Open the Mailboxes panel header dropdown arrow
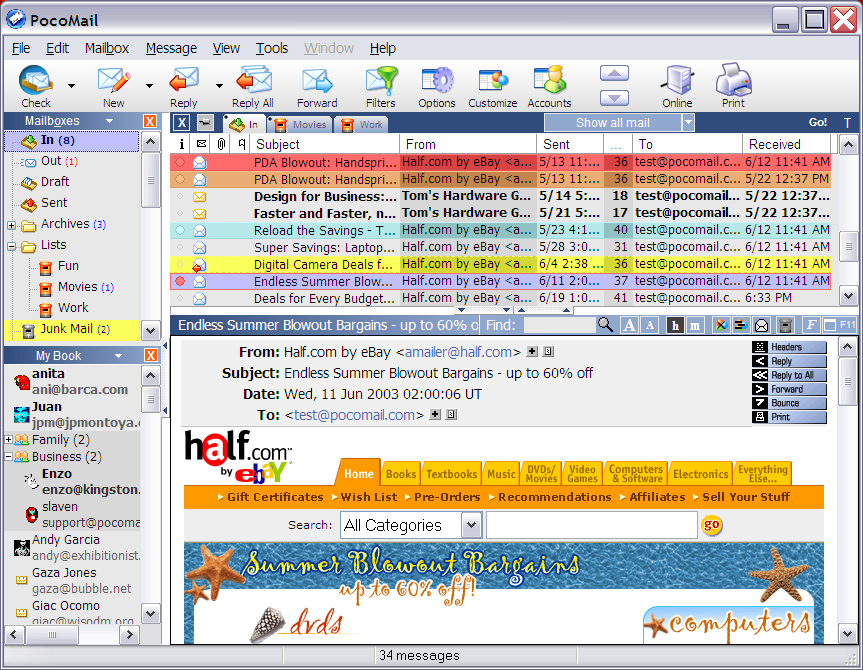Image resolution: width=863 pixels, height=670 pixels. (x=109, y=121)
